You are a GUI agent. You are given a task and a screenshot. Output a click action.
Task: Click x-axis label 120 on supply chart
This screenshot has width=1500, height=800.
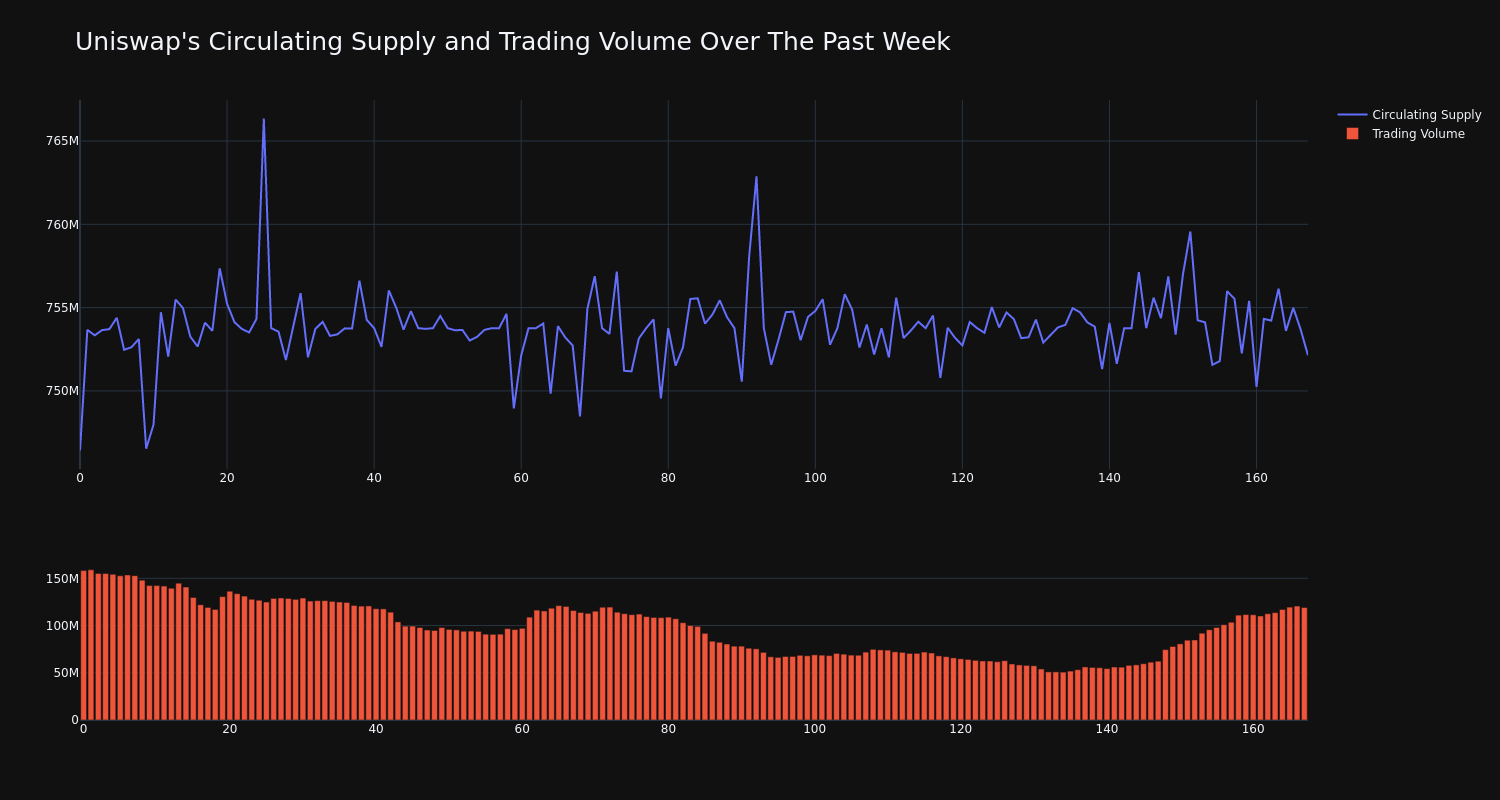pos(962,478)
